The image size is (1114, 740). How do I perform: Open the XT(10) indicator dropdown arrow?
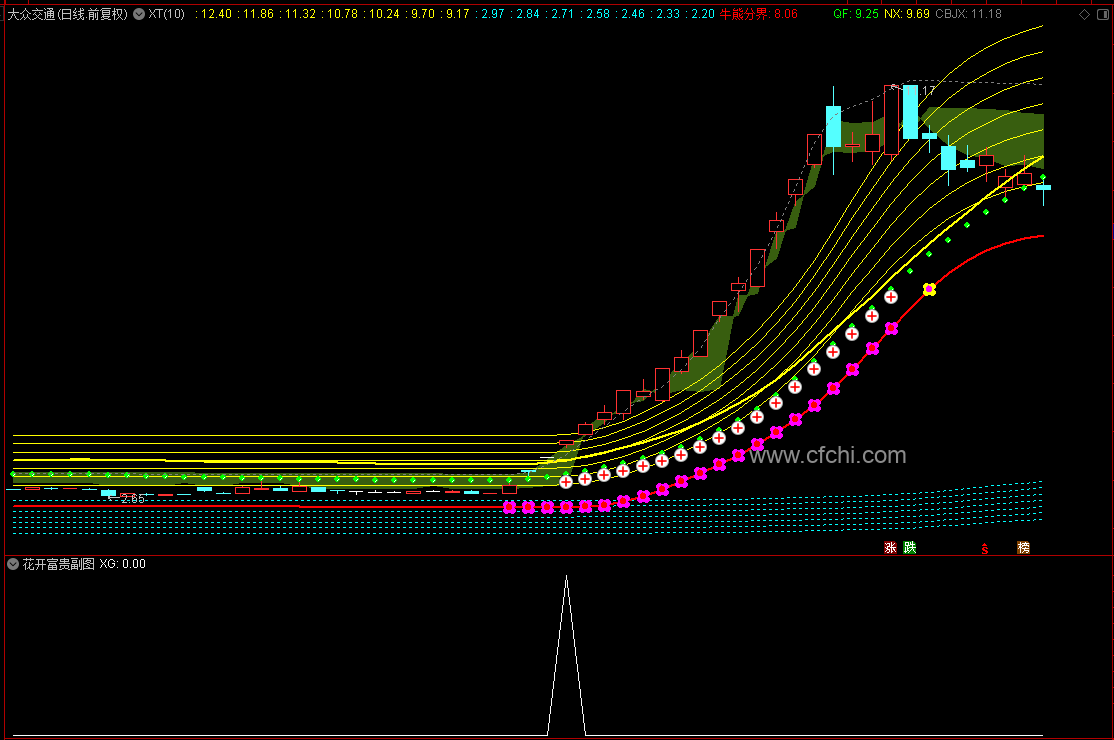click(x=139, y=14)
